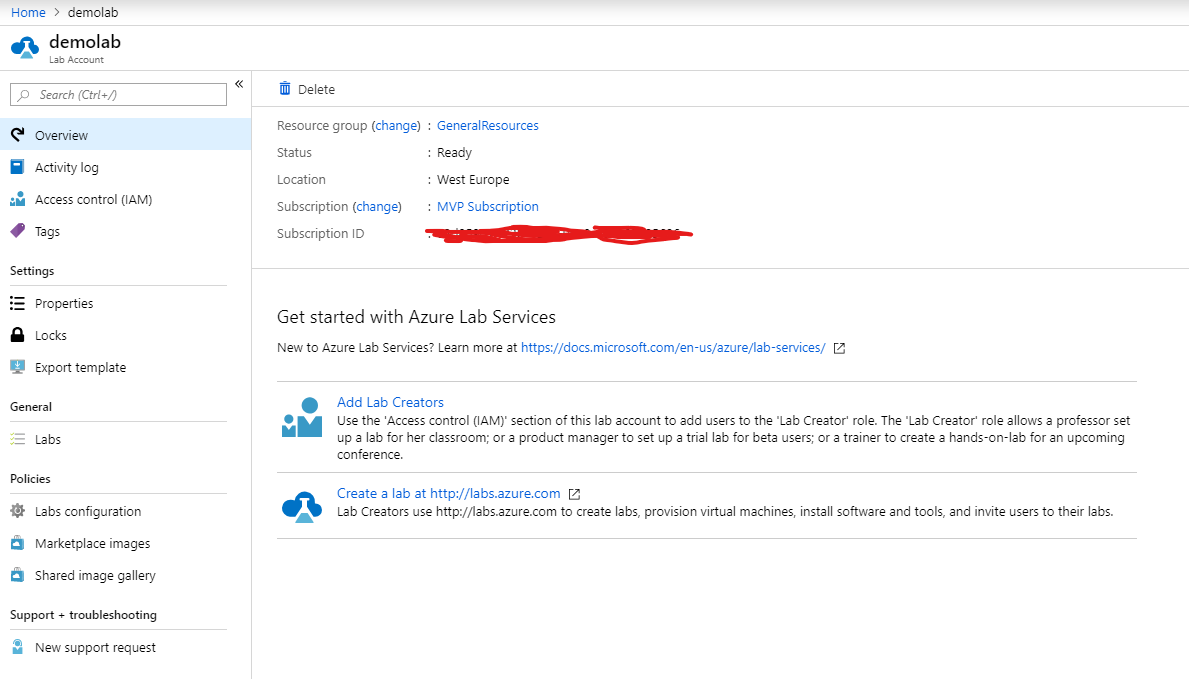Open external link icon beside docs URL

(x=838, y=347)
